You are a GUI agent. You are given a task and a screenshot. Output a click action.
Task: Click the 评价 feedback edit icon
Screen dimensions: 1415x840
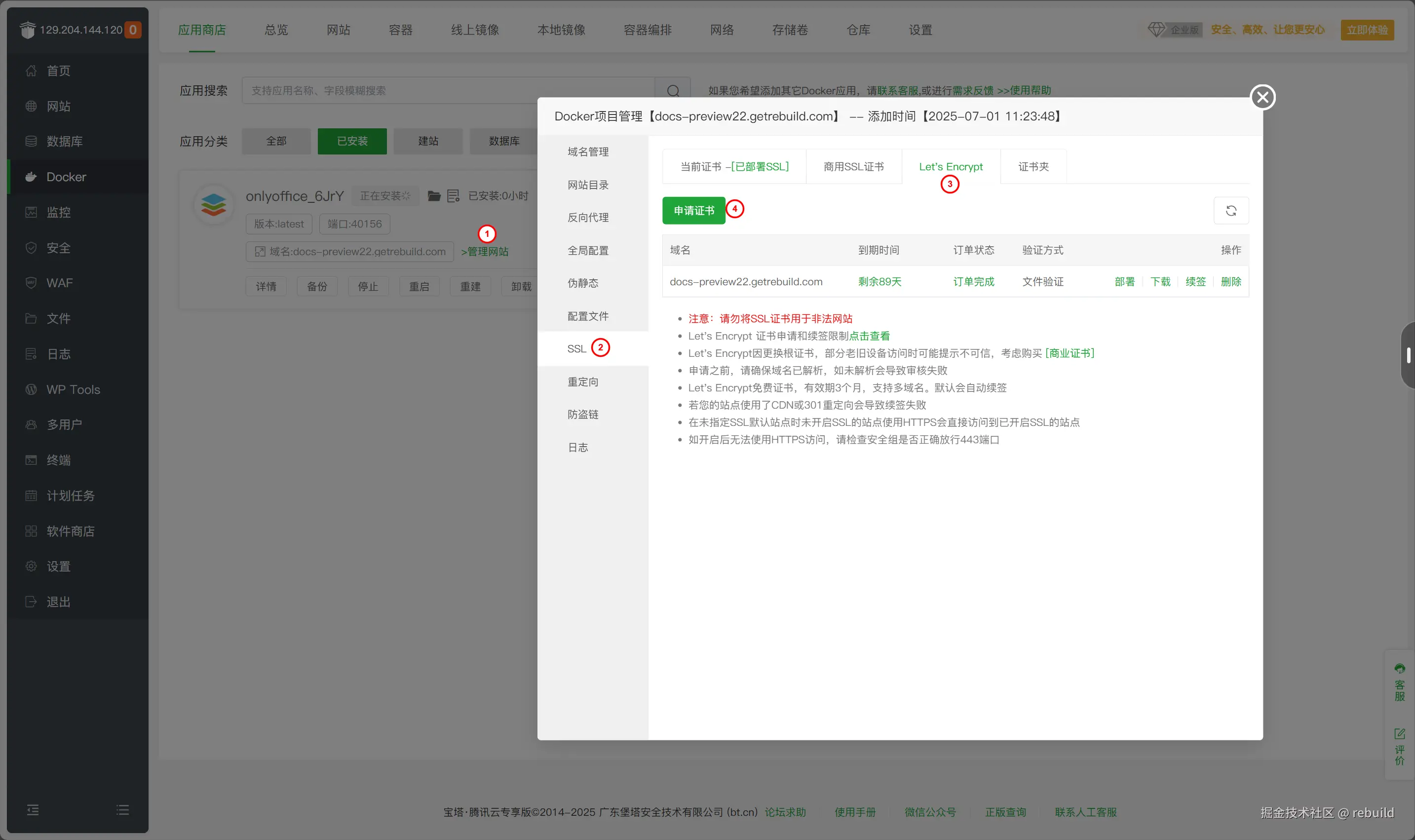[x=1399, y=734]
